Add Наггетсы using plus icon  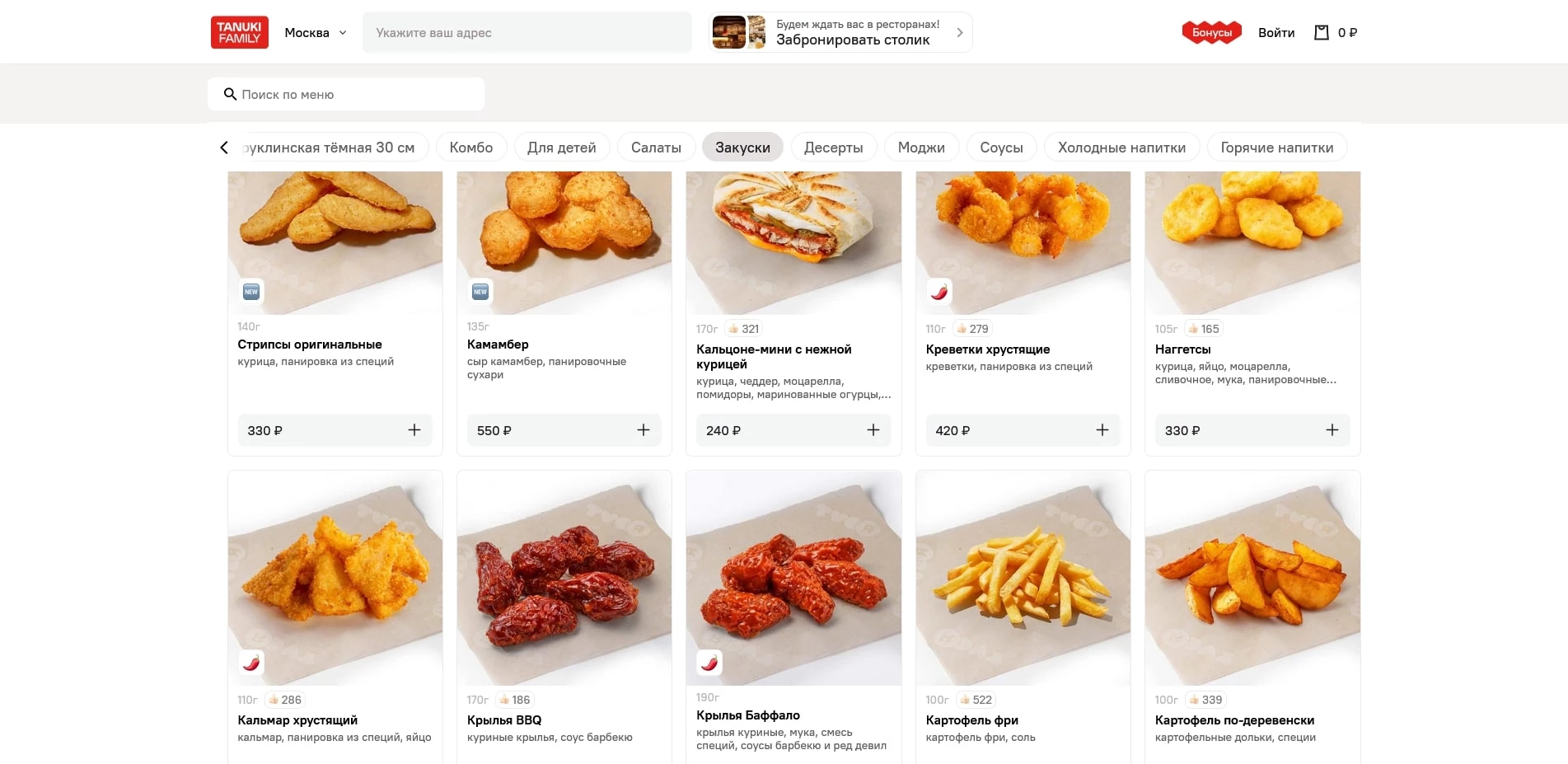point(1332,430)
